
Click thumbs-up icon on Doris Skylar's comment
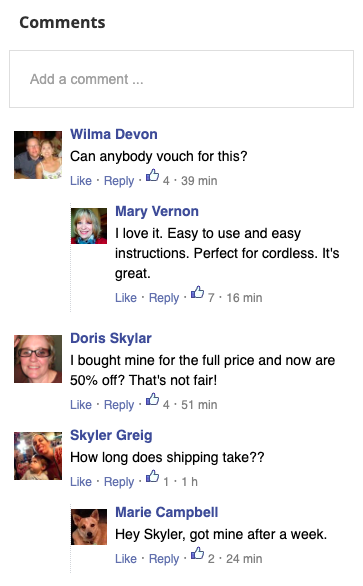[152, 399]
